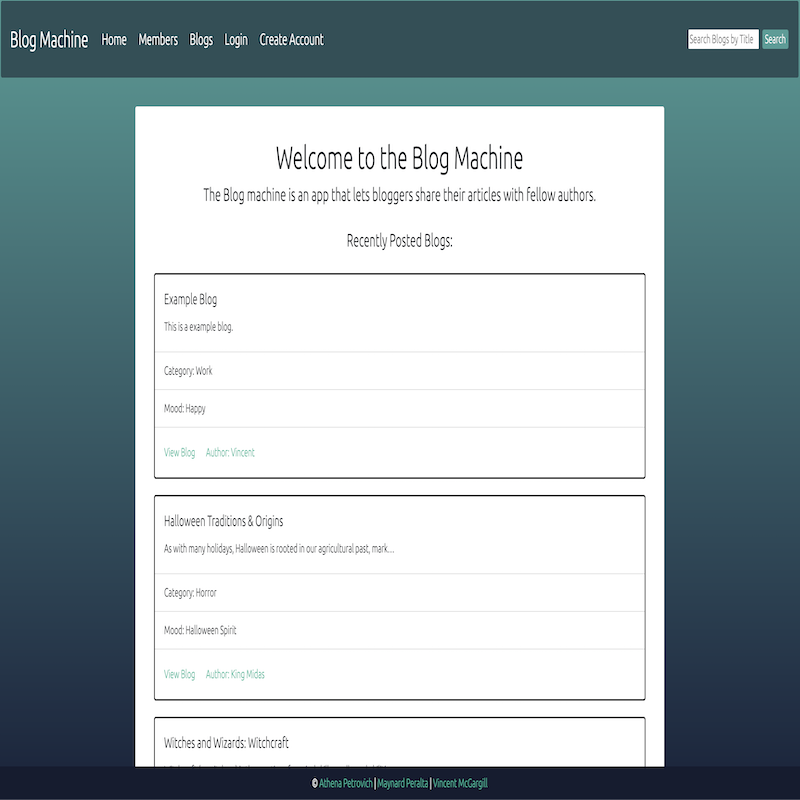Focus the Search Blogs by Title field
800x800 pixels.
723,39
